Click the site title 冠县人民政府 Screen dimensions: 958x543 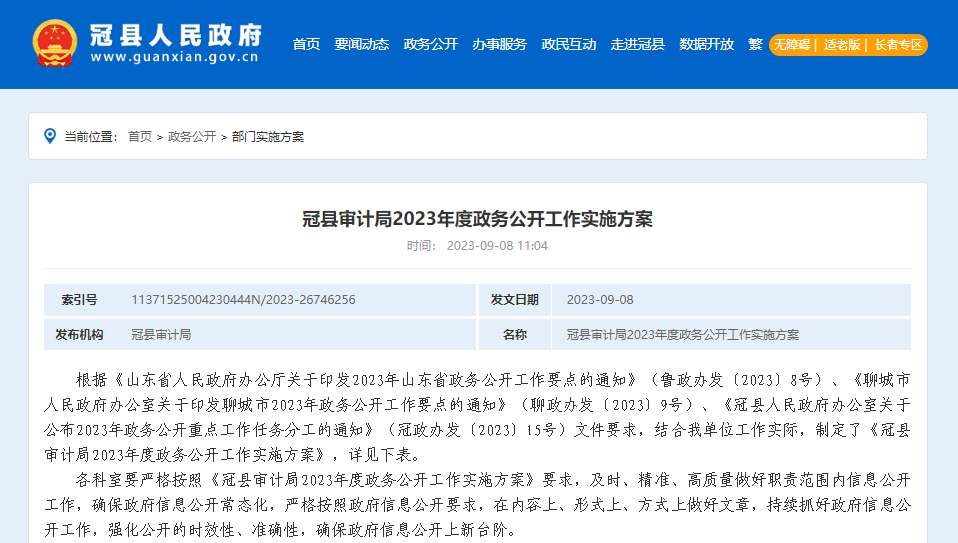pyautogui.click(x=176, y=35)
